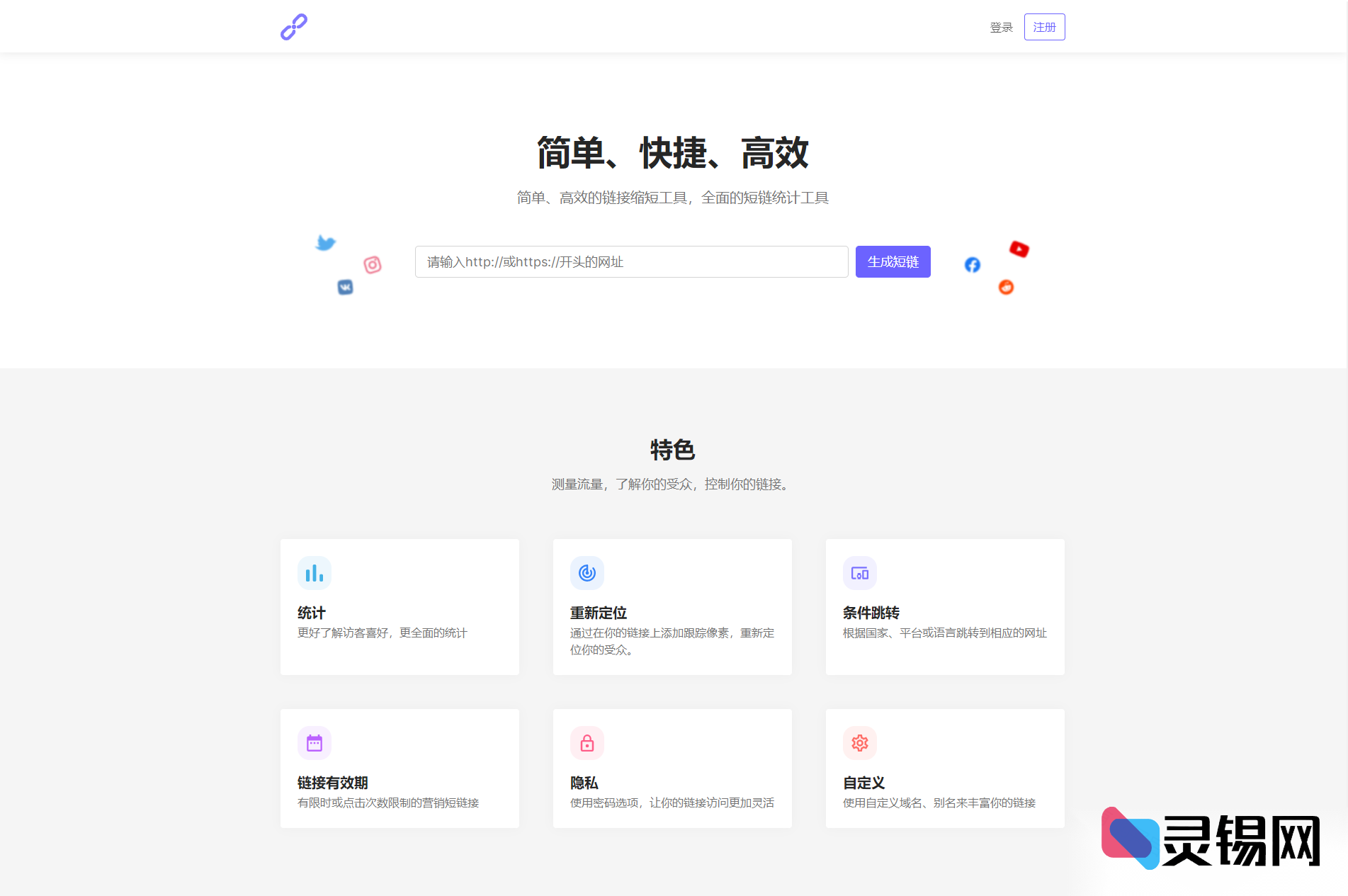Click the 生成短链 button
Viewport: 1348px width, 896px height.
[x=893, y=261]
